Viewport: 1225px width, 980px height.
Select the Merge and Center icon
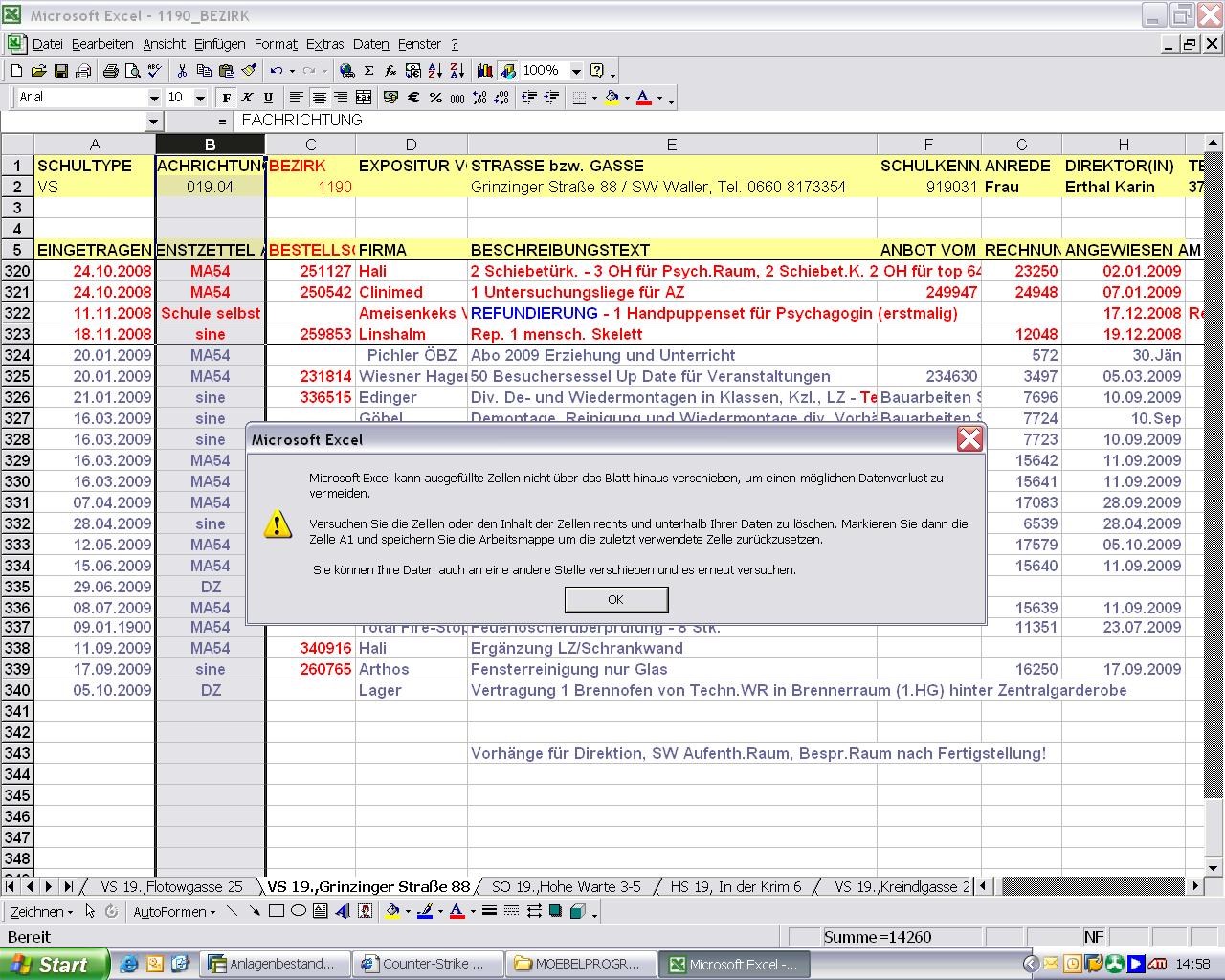[x=364, y=98]
